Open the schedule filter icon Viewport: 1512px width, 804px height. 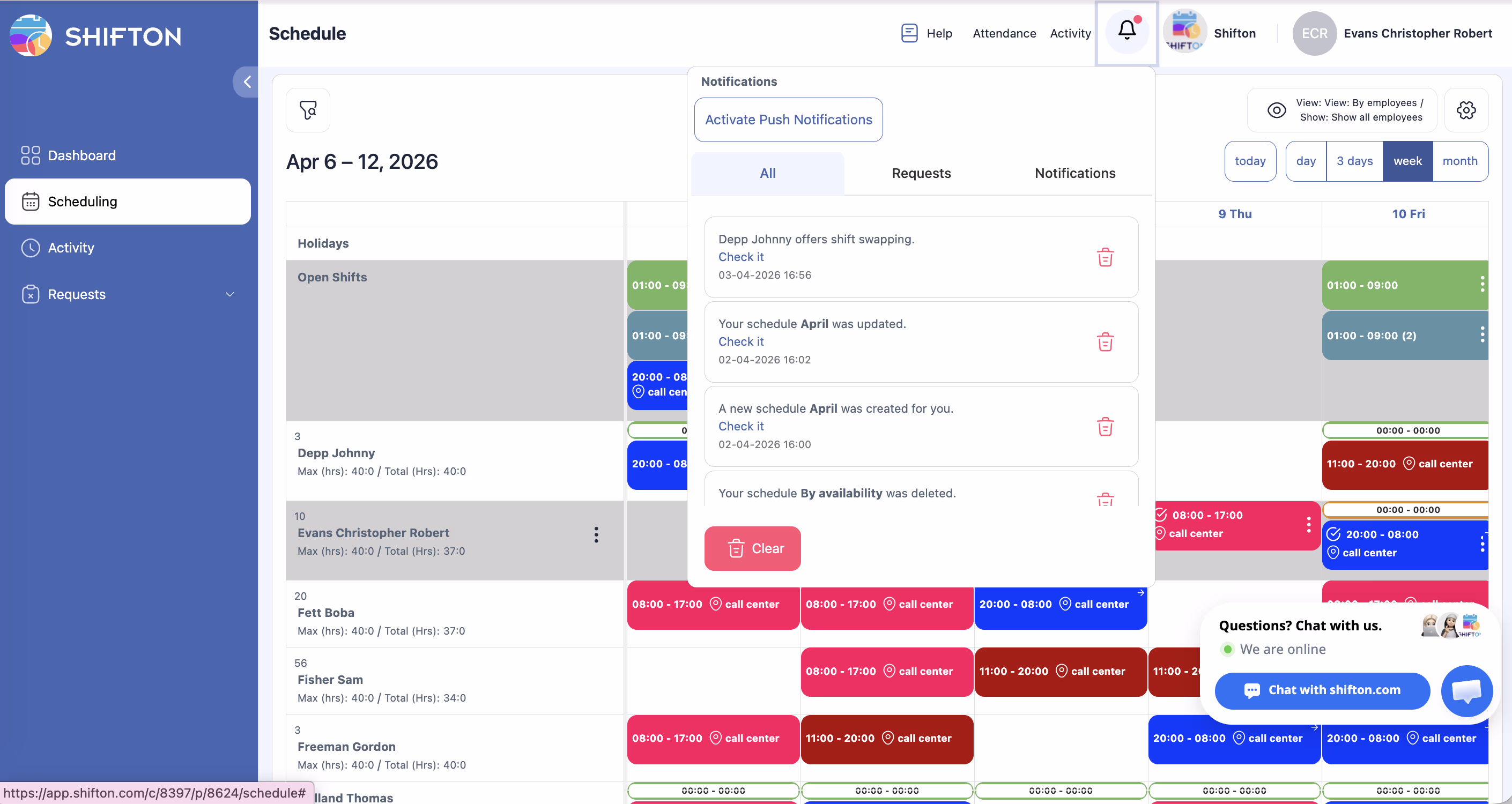pos(308,110)
